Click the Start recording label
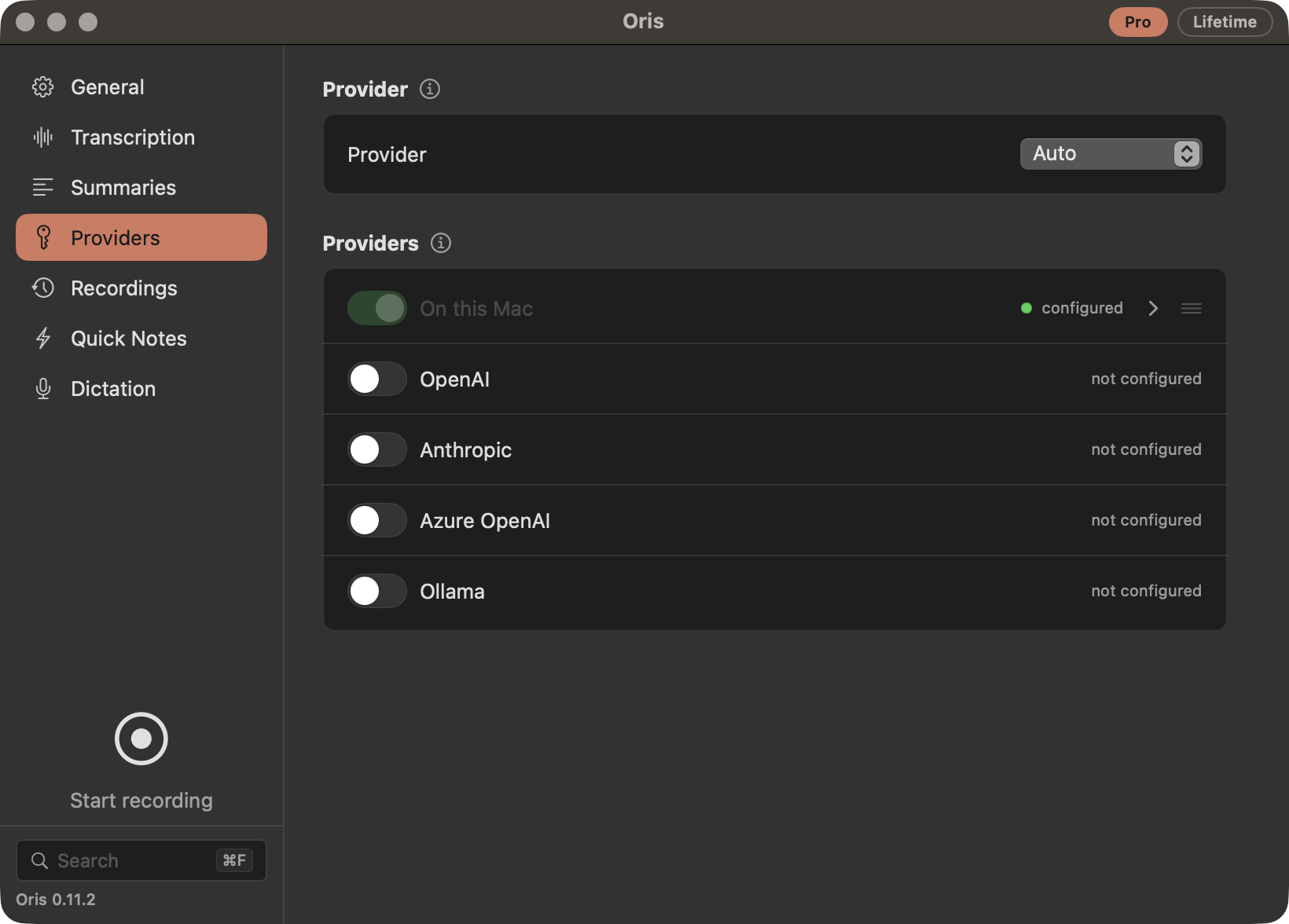The height and width of the screenshot is (924, 1289). (141, 801)
